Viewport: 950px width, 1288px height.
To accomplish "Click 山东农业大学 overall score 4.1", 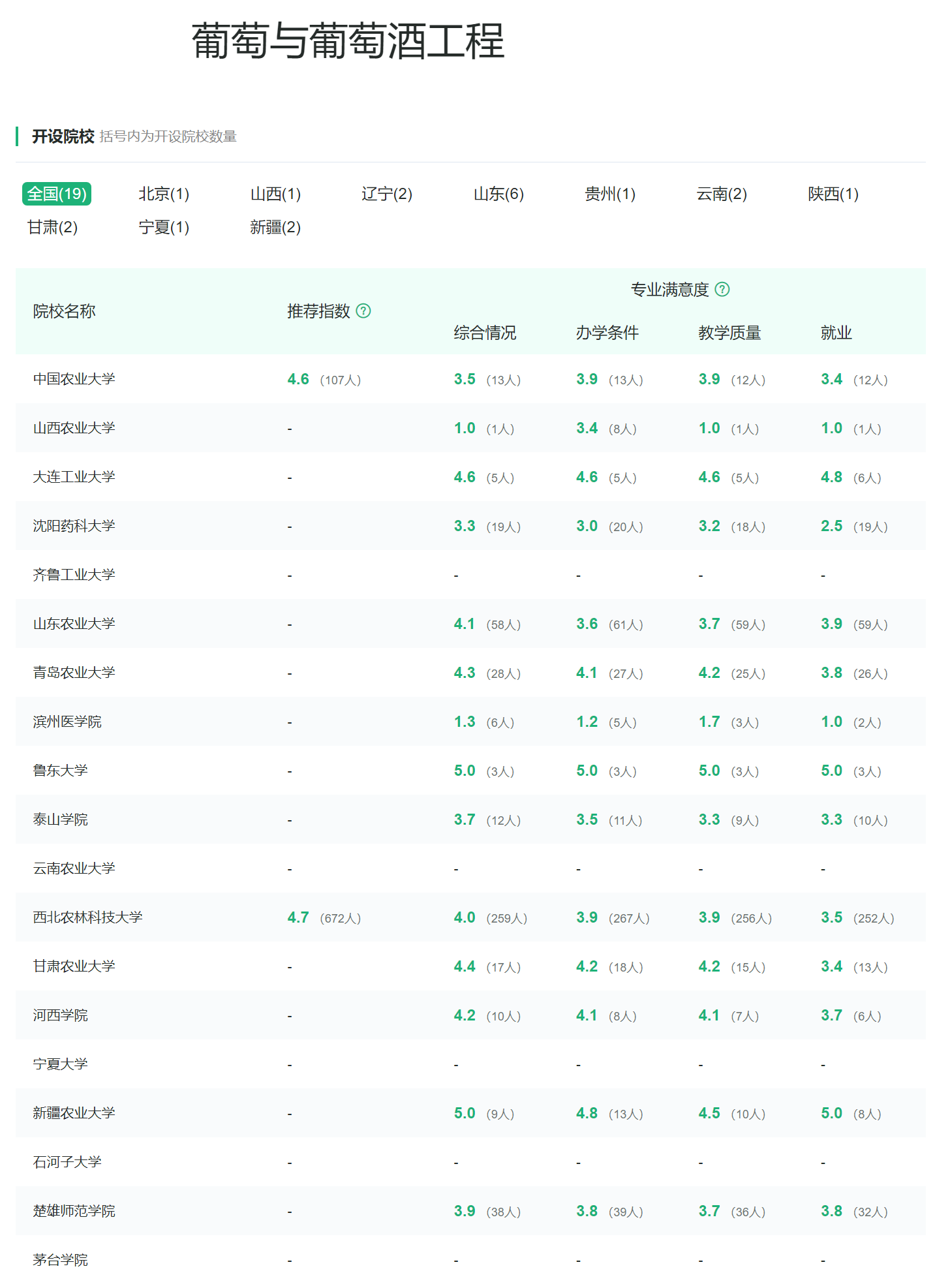I will click(465, 624).
